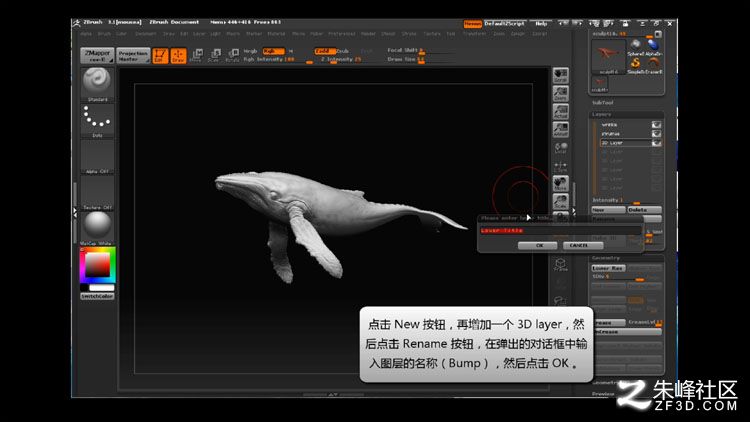Toggle the Mrgb channel button
The height and width of the screenshot is (422, 750).
[x=251, y=51]
